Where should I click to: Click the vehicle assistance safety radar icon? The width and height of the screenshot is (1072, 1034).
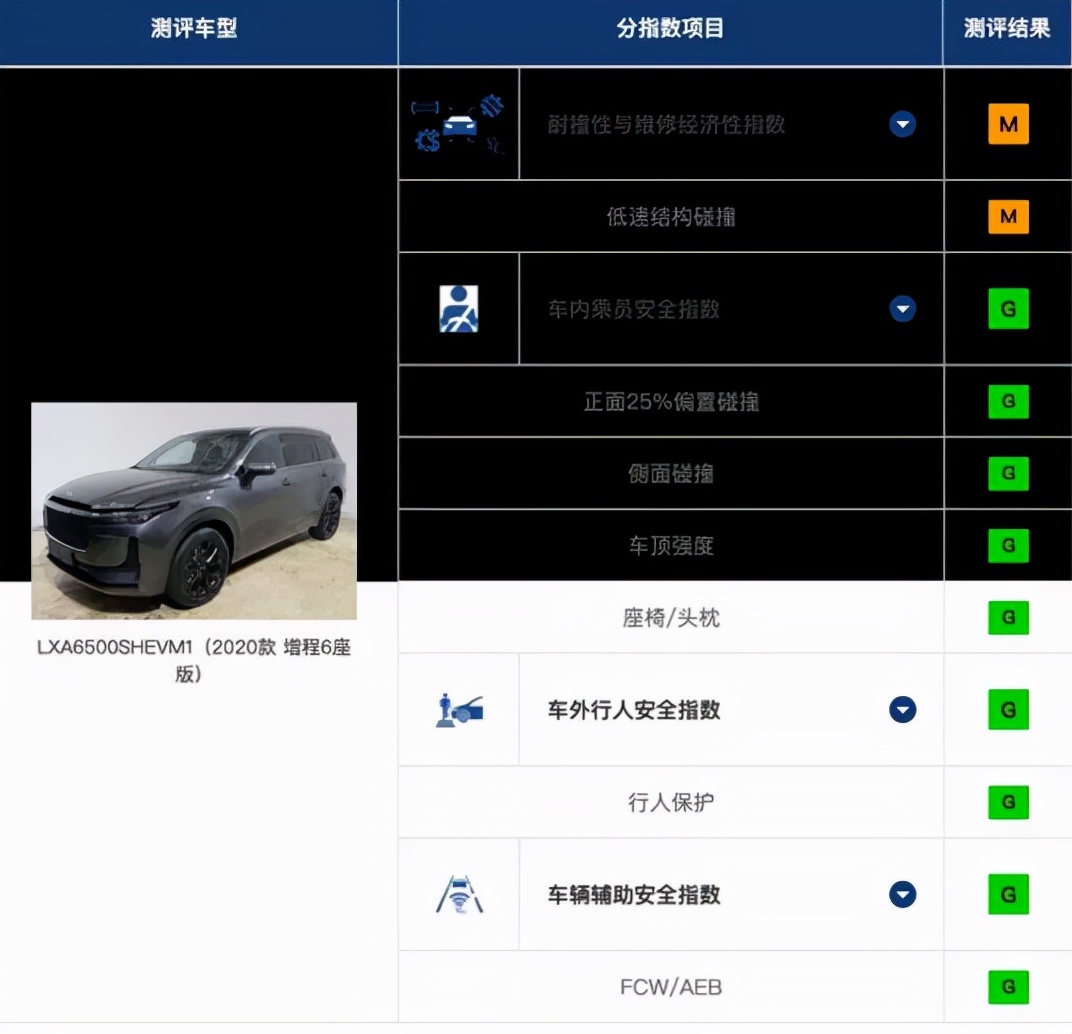(459, 895)
